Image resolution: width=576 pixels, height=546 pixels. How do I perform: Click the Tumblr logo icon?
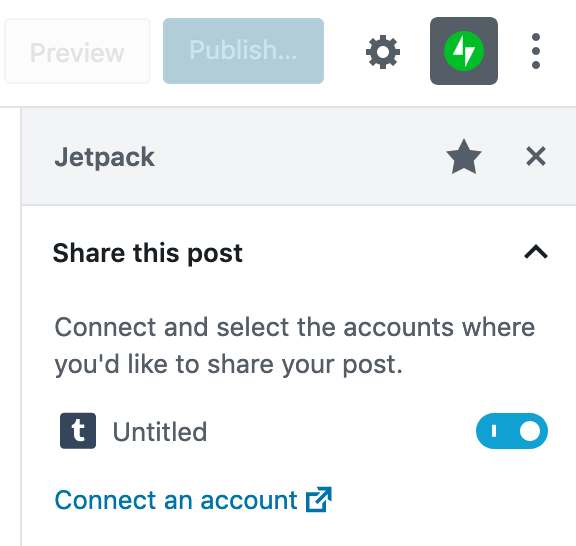[78, 431]
